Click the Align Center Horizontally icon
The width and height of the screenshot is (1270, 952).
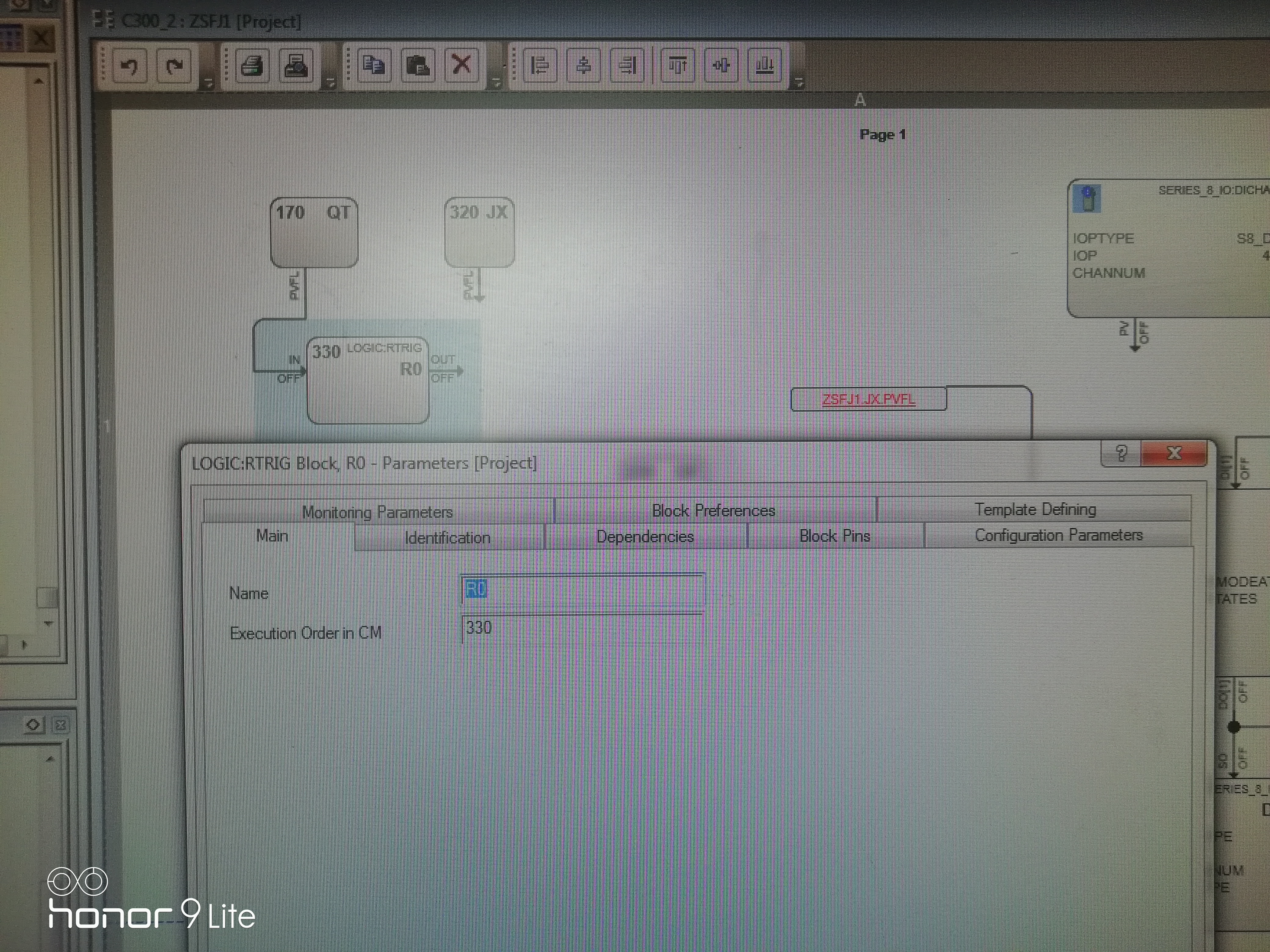583,65
